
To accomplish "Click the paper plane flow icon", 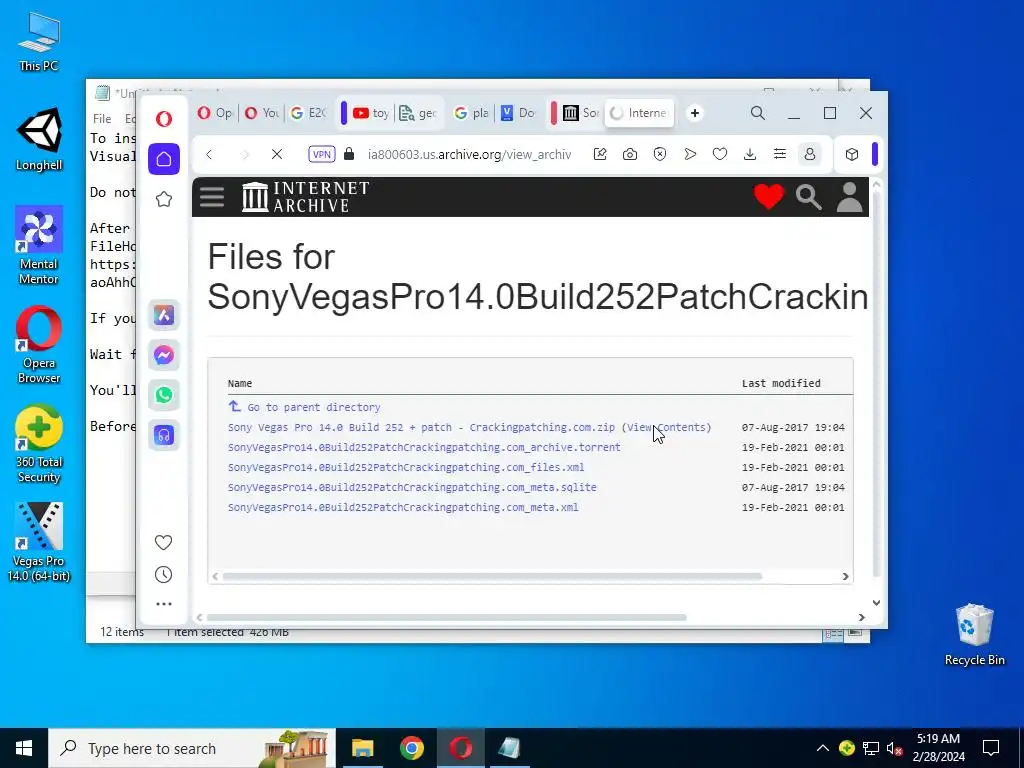I will click(x=690, y=154).
